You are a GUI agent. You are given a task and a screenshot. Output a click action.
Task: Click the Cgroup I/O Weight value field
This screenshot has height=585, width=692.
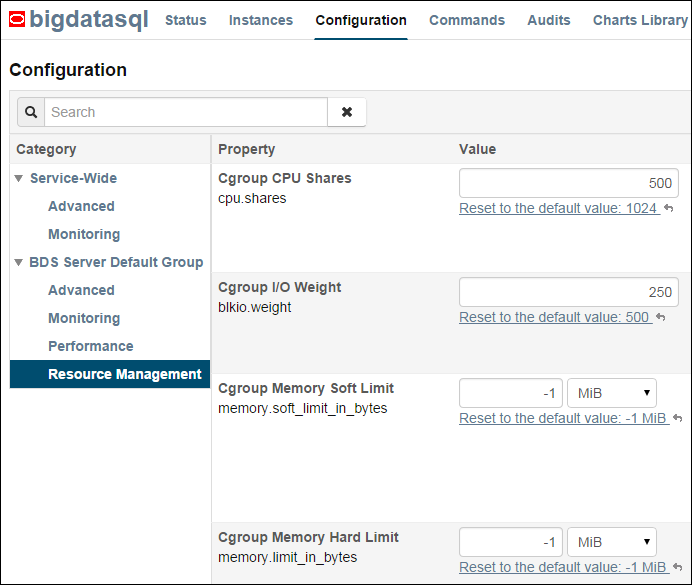(569, 292)
